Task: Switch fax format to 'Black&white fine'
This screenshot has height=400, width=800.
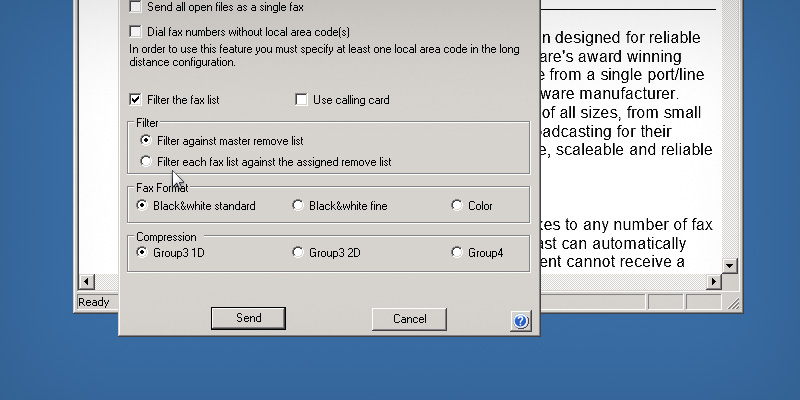Action: tap(298, 206)
